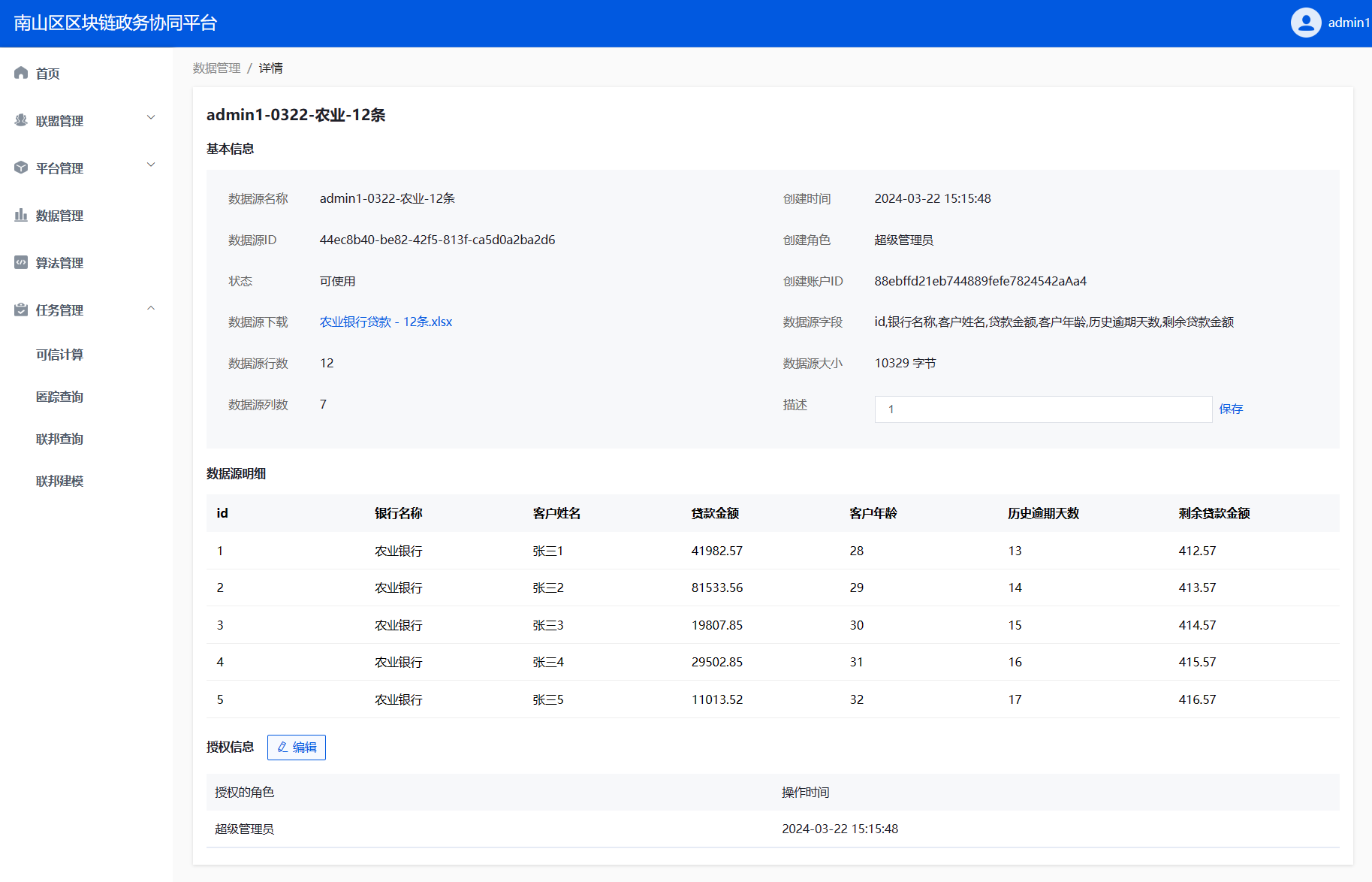Click the loan amount 81533.56
Screen dimensions: 1372x882
click(x=717, y=587)
